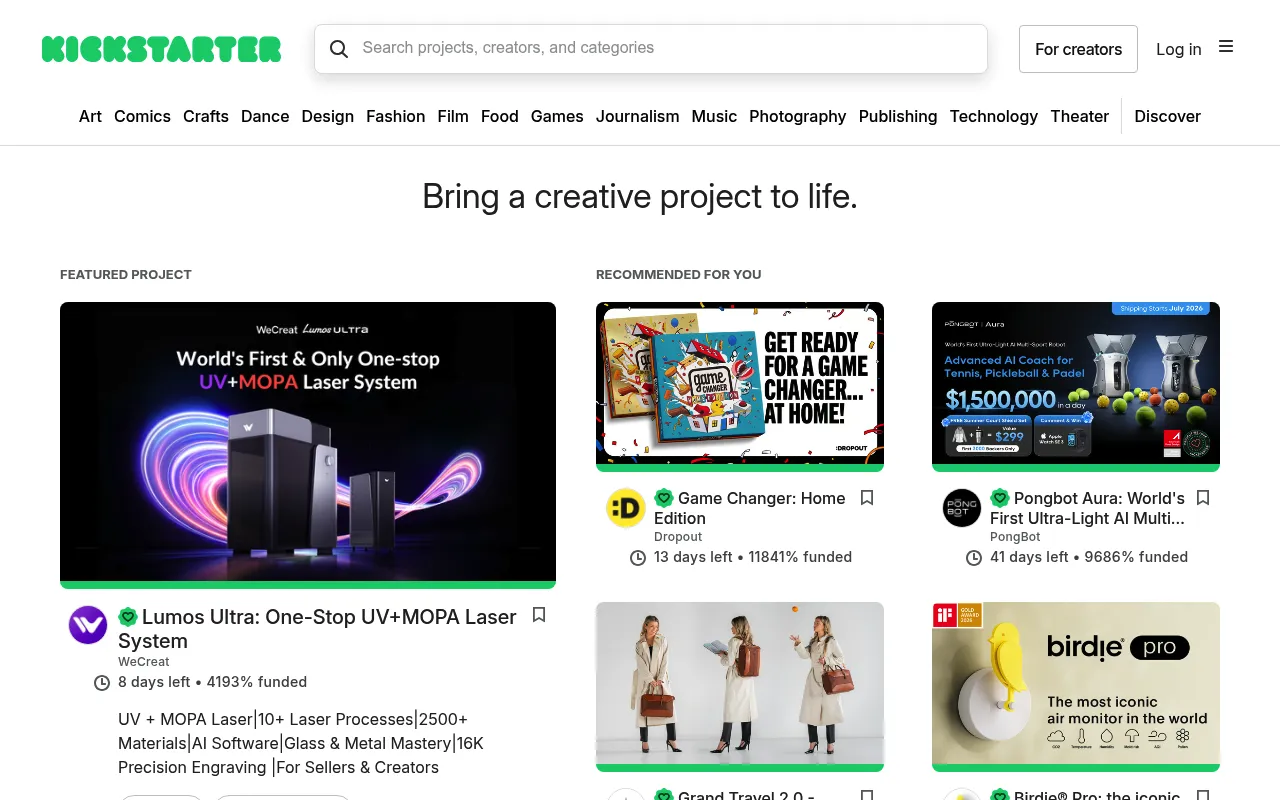Viewport: 1280px width, 800px height.
Task: Click the search magnifier icon
Action: [339, 49]
